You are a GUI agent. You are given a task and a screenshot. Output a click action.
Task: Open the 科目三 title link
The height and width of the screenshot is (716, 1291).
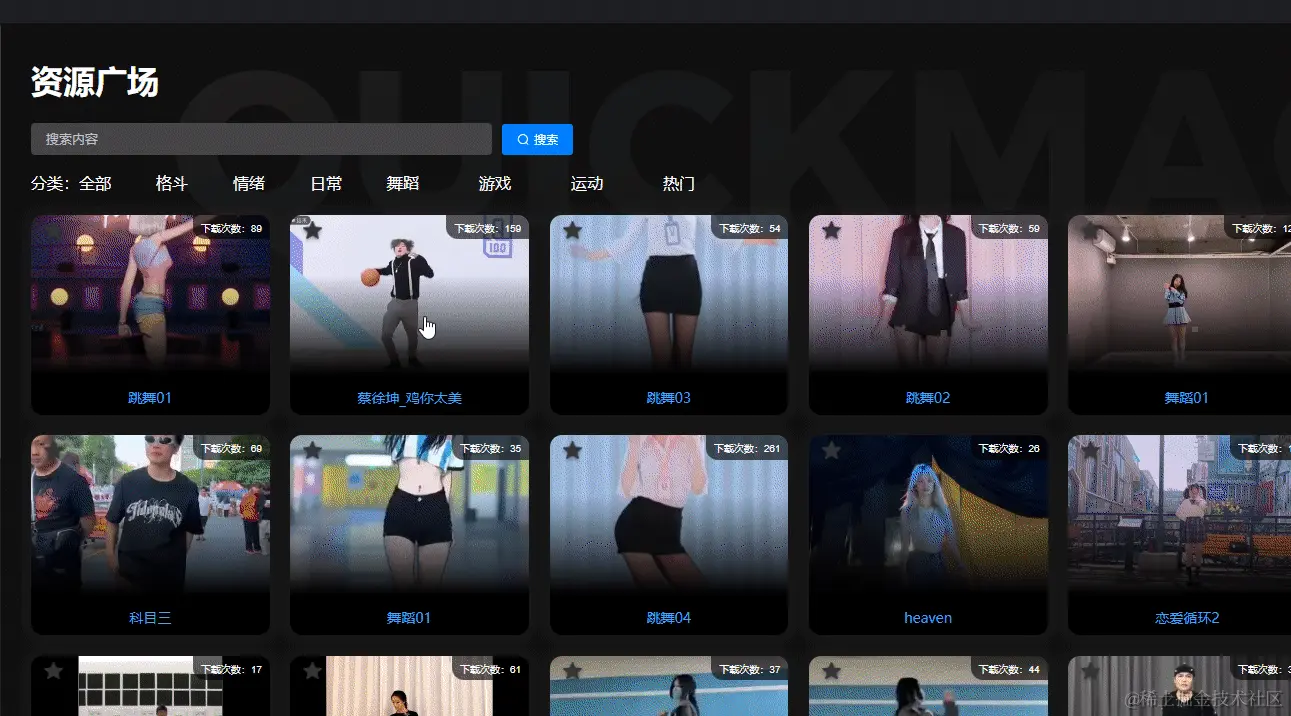(x=150, y=617)
